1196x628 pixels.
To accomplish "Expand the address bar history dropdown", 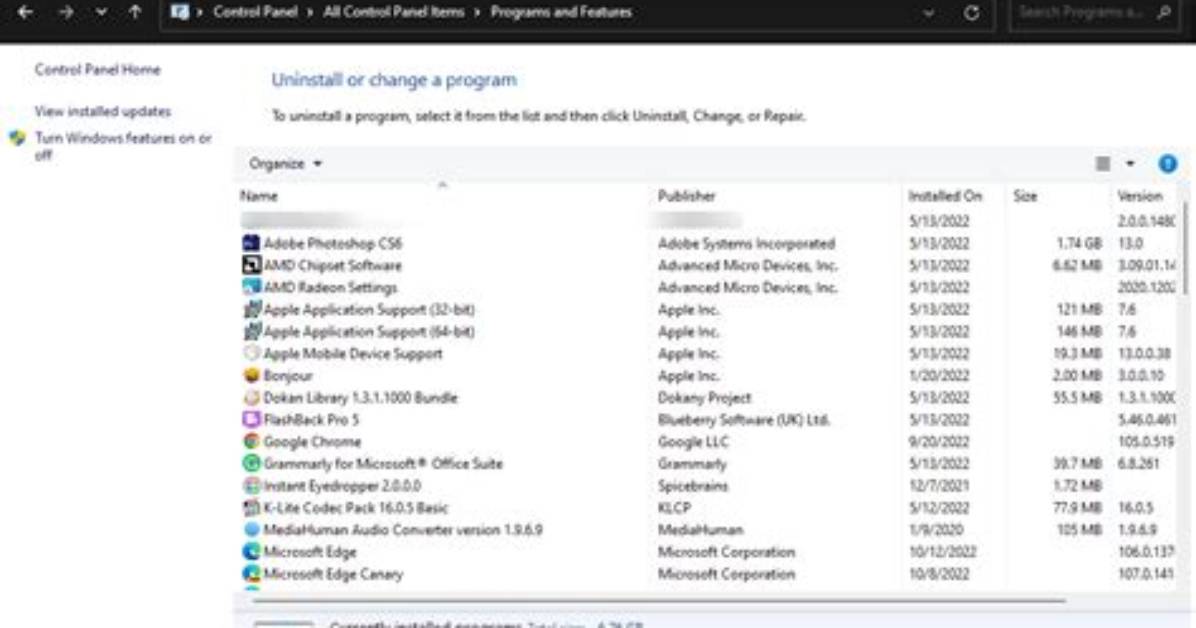I will pyautogui.click(x=928, y=13).
